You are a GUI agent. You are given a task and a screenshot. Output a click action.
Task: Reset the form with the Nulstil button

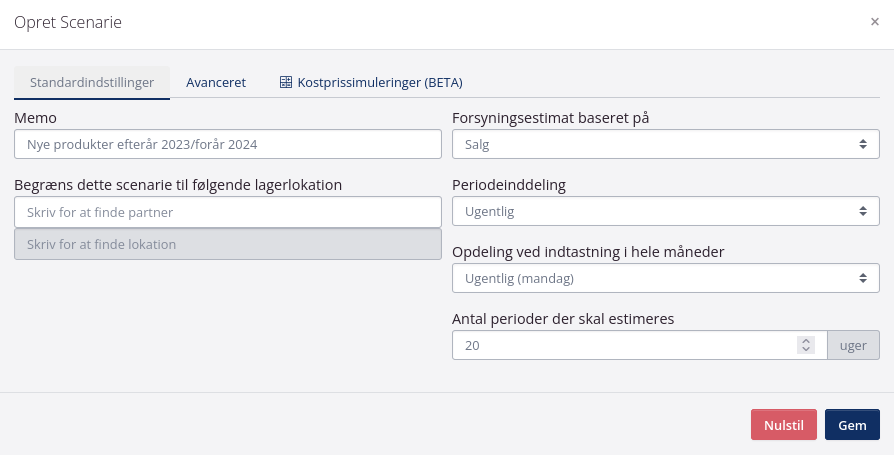(783, 425)
